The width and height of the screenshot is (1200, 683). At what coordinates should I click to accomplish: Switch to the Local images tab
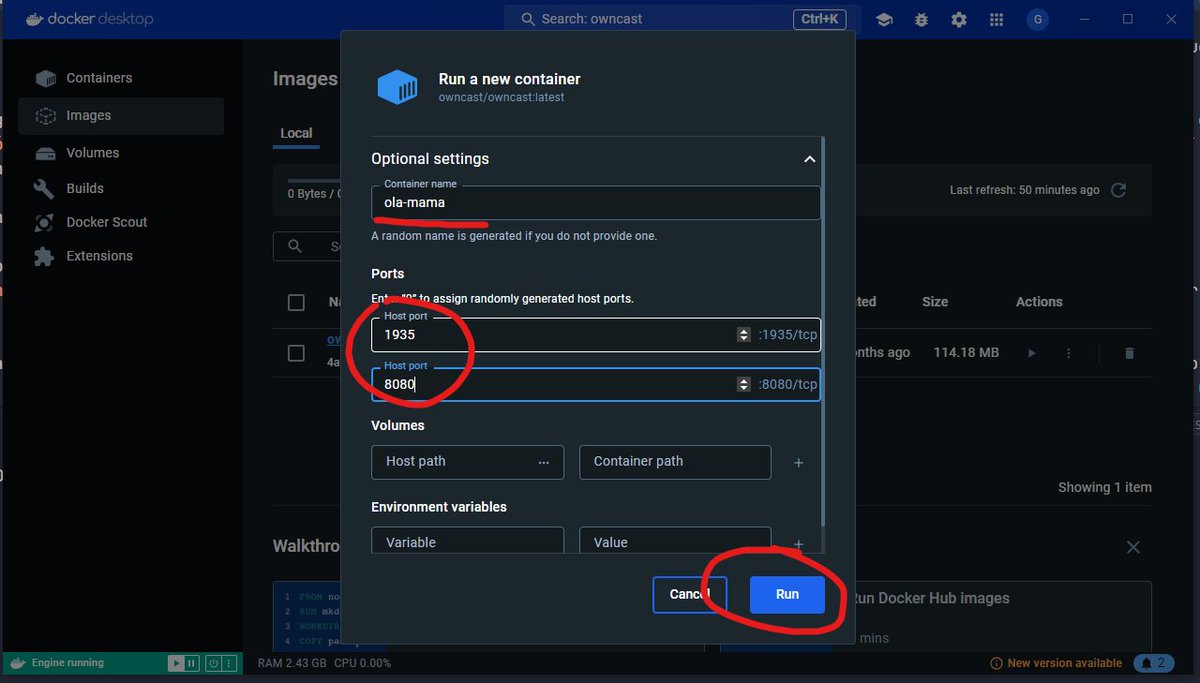296,133
